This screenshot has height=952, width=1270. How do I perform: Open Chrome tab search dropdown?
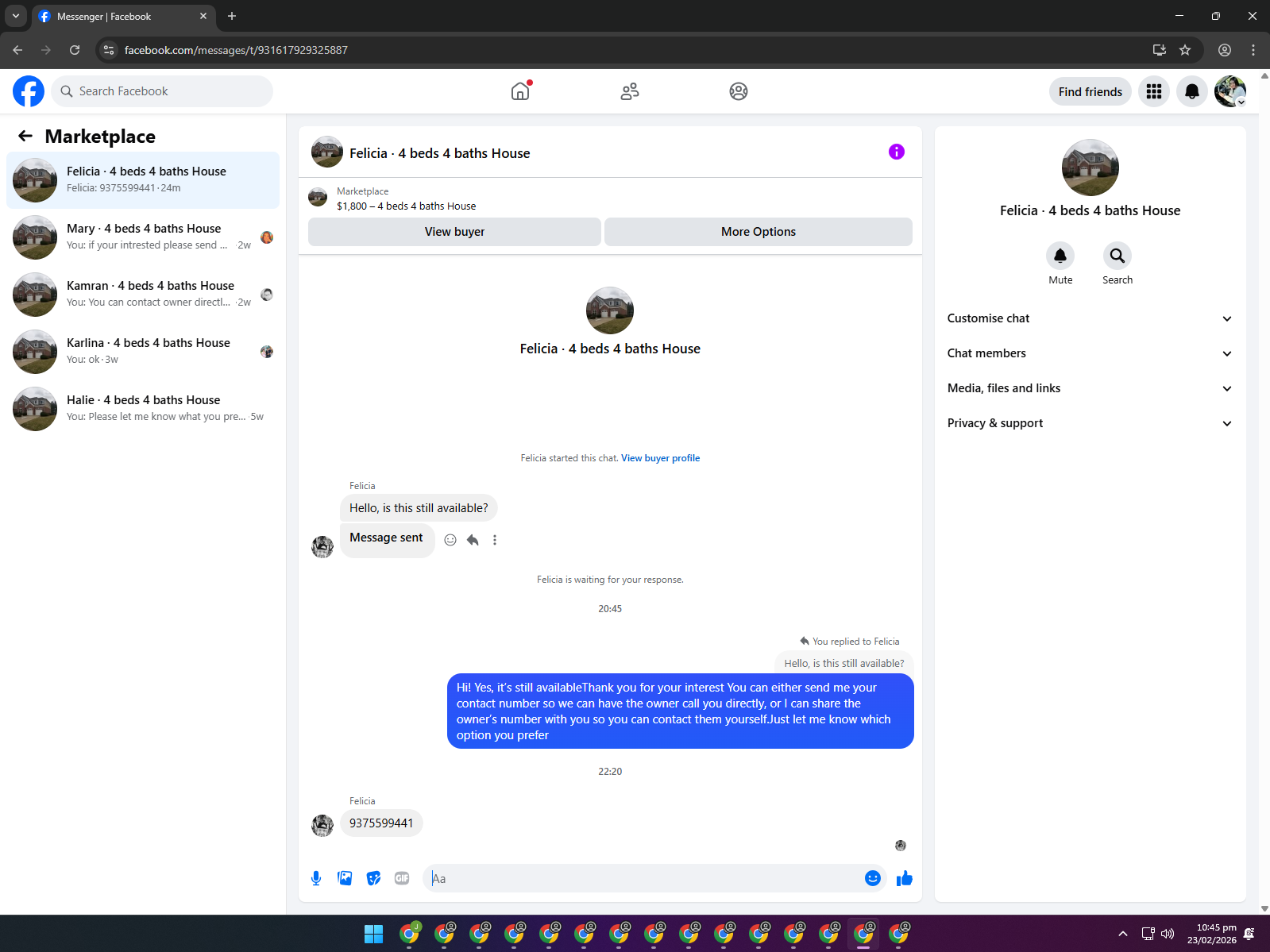point(15,16)
